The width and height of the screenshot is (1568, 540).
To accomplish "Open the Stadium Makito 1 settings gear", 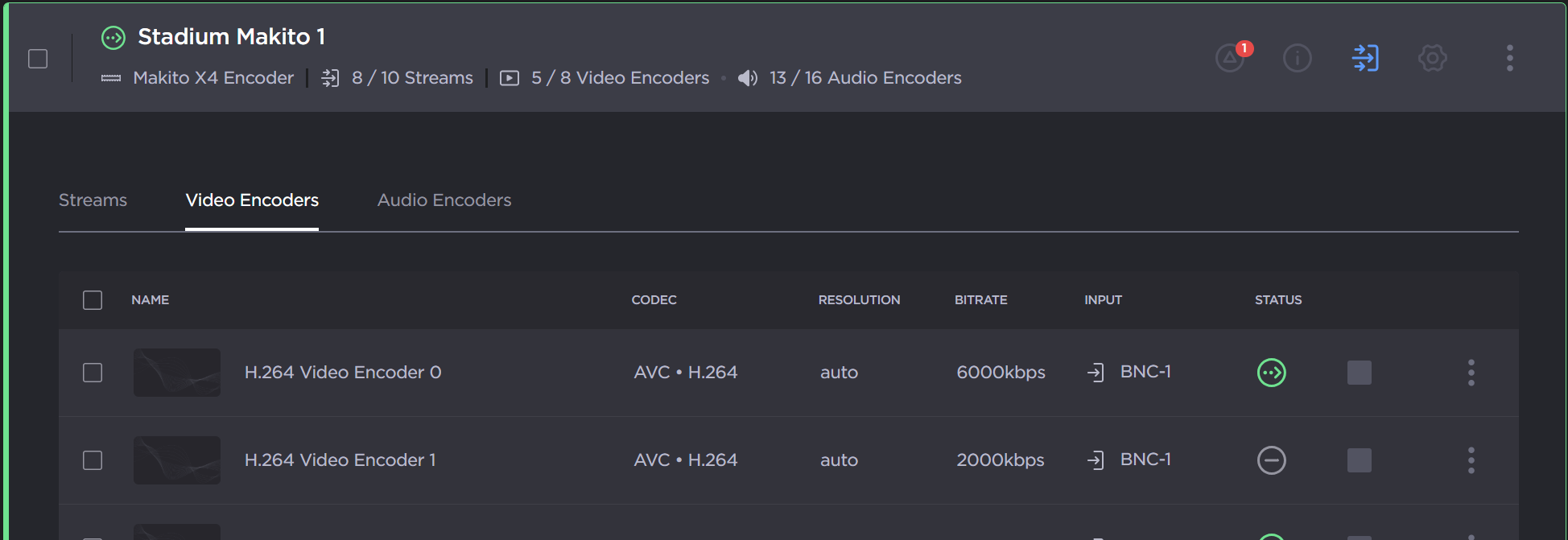I will 1432,58.
